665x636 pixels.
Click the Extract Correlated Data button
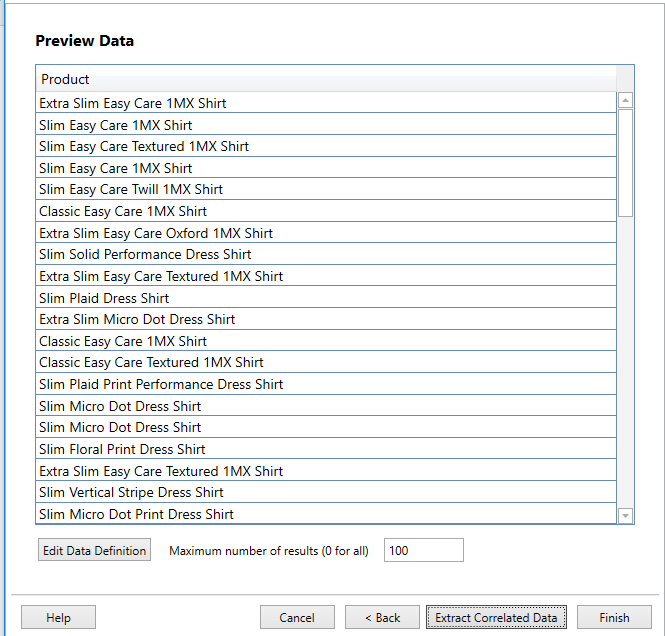496,618
